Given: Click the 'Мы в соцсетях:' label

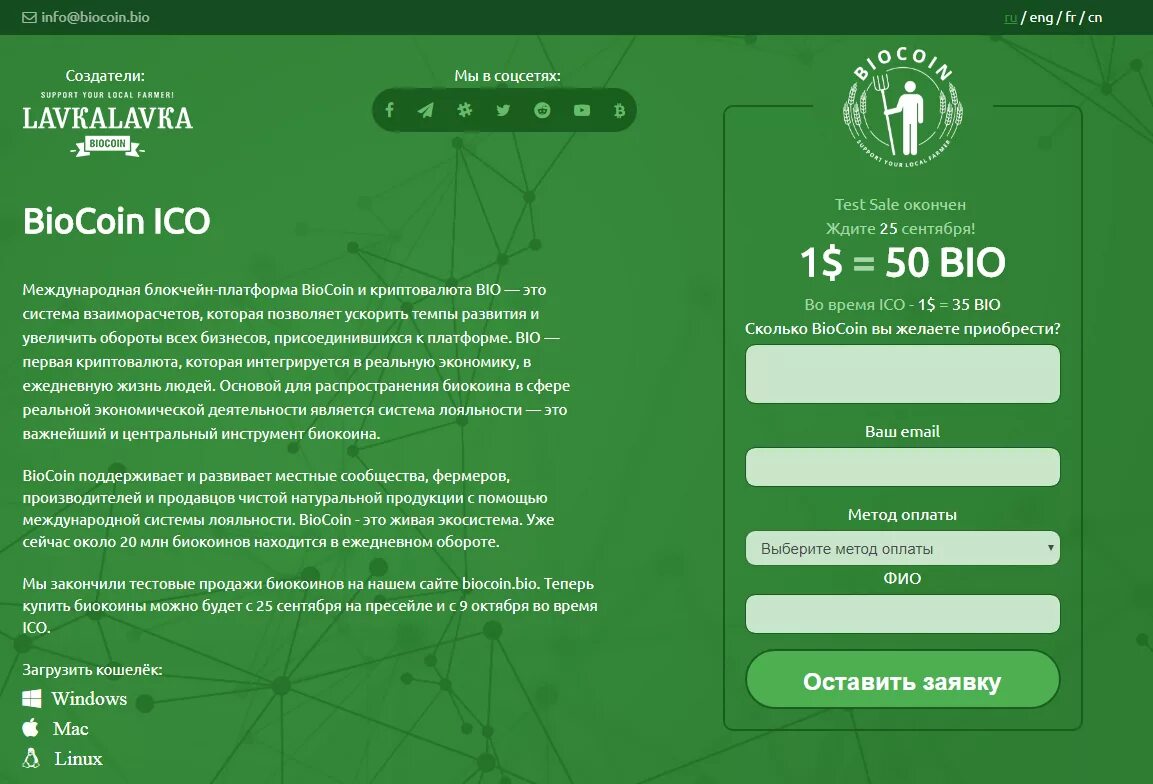Looking at the screenshot, I should coord(507,76).
